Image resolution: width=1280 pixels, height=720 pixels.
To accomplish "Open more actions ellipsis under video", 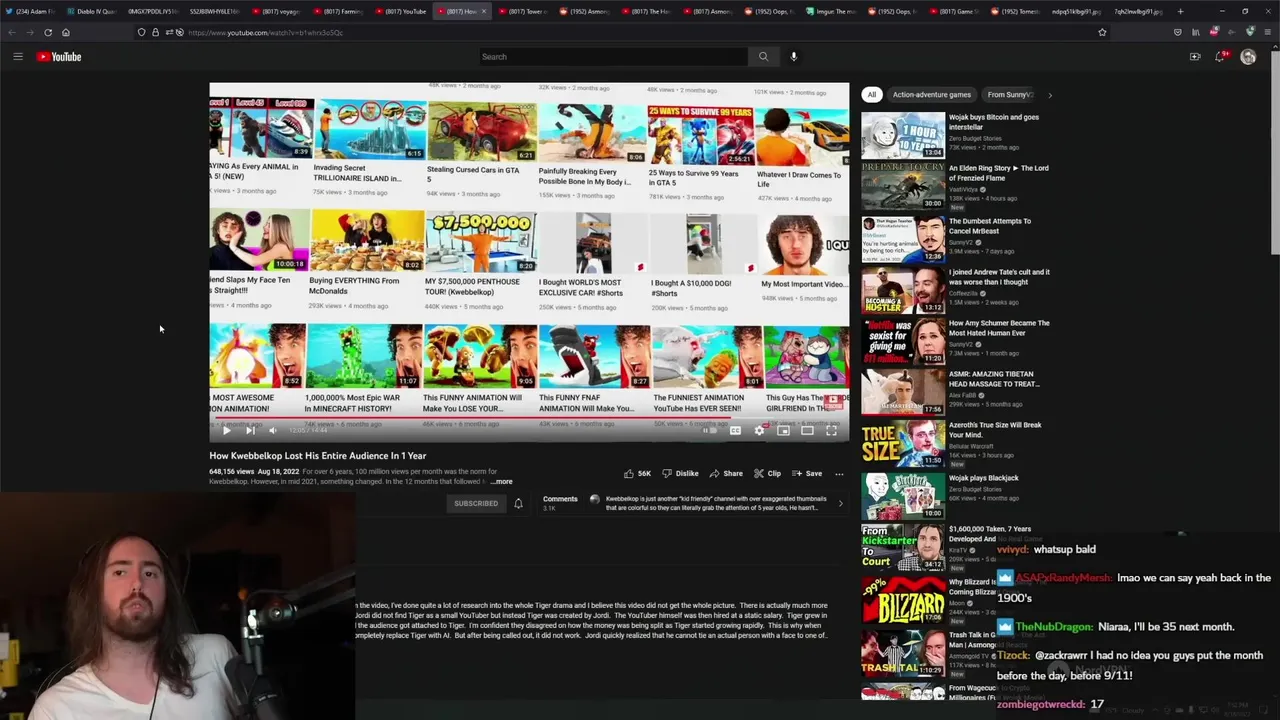I will (x=839, y=474).
